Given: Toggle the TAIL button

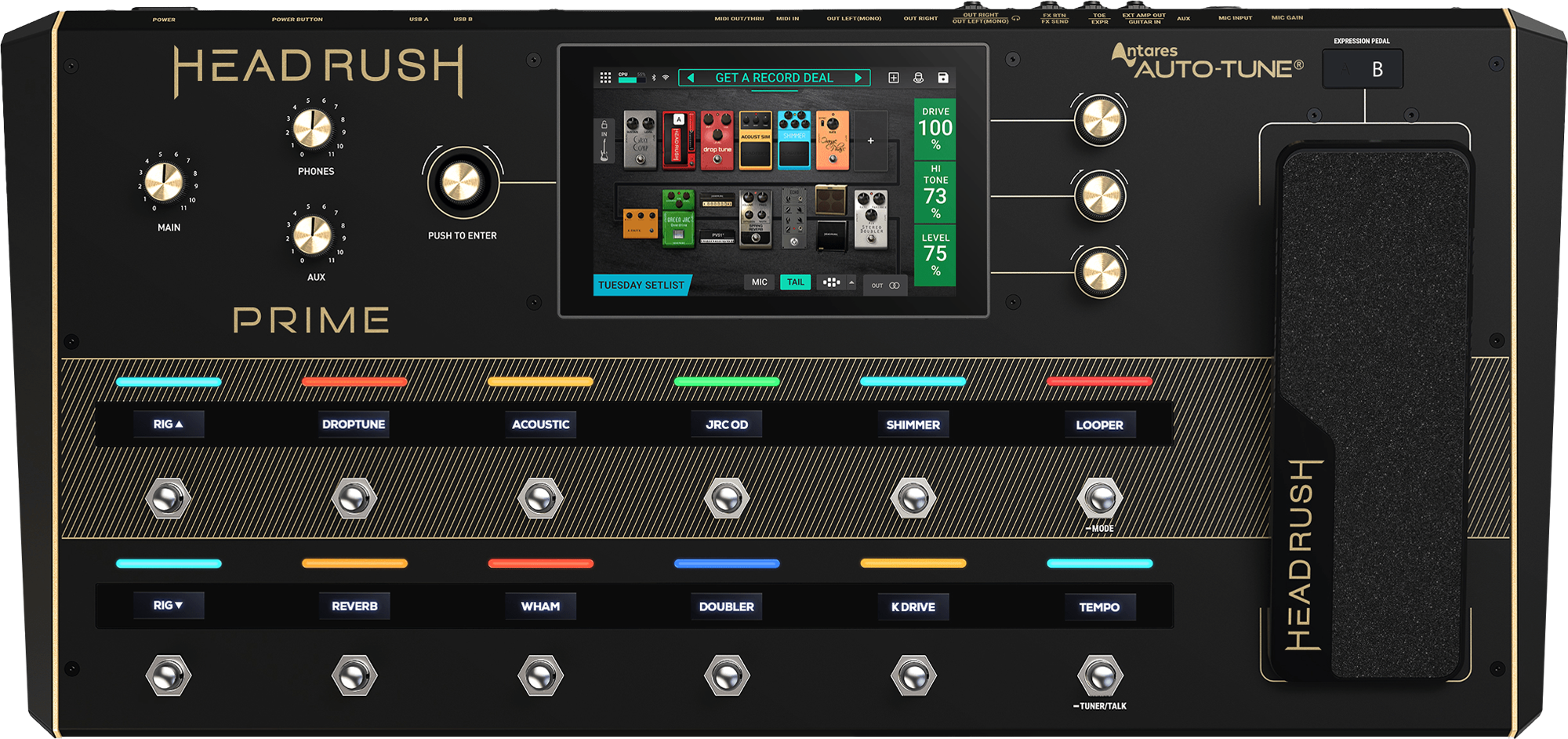Looking at the screenshot, I should coord(795,282).
